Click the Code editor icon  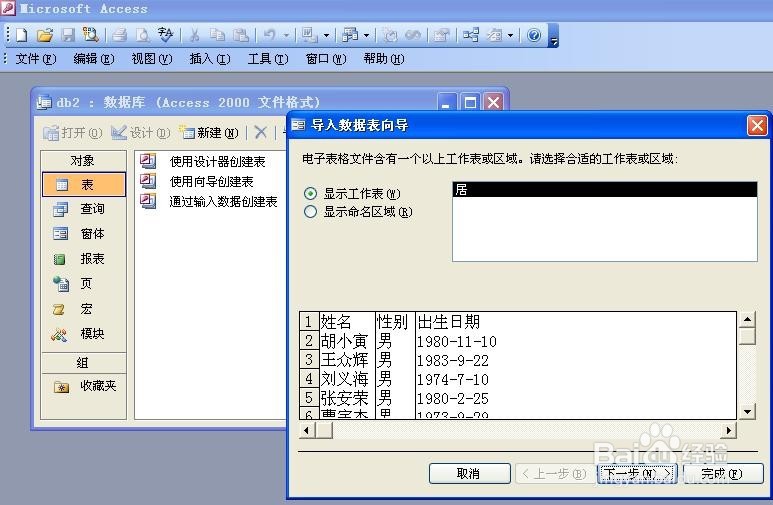(x=390, y=35)
